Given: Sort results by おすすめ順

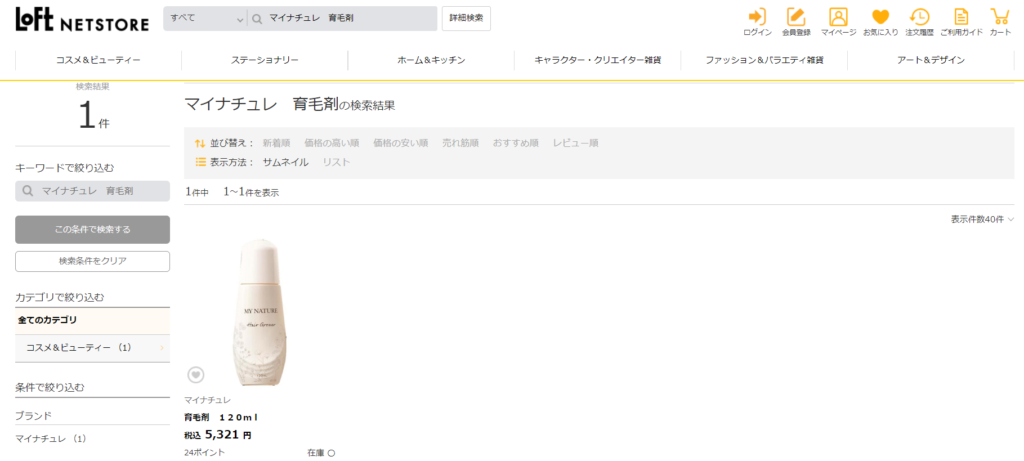Looking at the screenshot, I should (515, 143).
